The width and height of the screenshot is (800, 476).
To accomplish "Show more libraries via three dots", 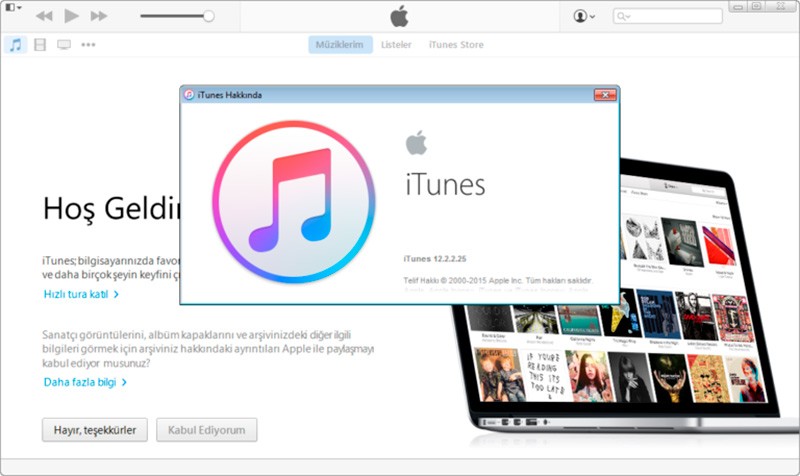I will [x=88, y=45].
